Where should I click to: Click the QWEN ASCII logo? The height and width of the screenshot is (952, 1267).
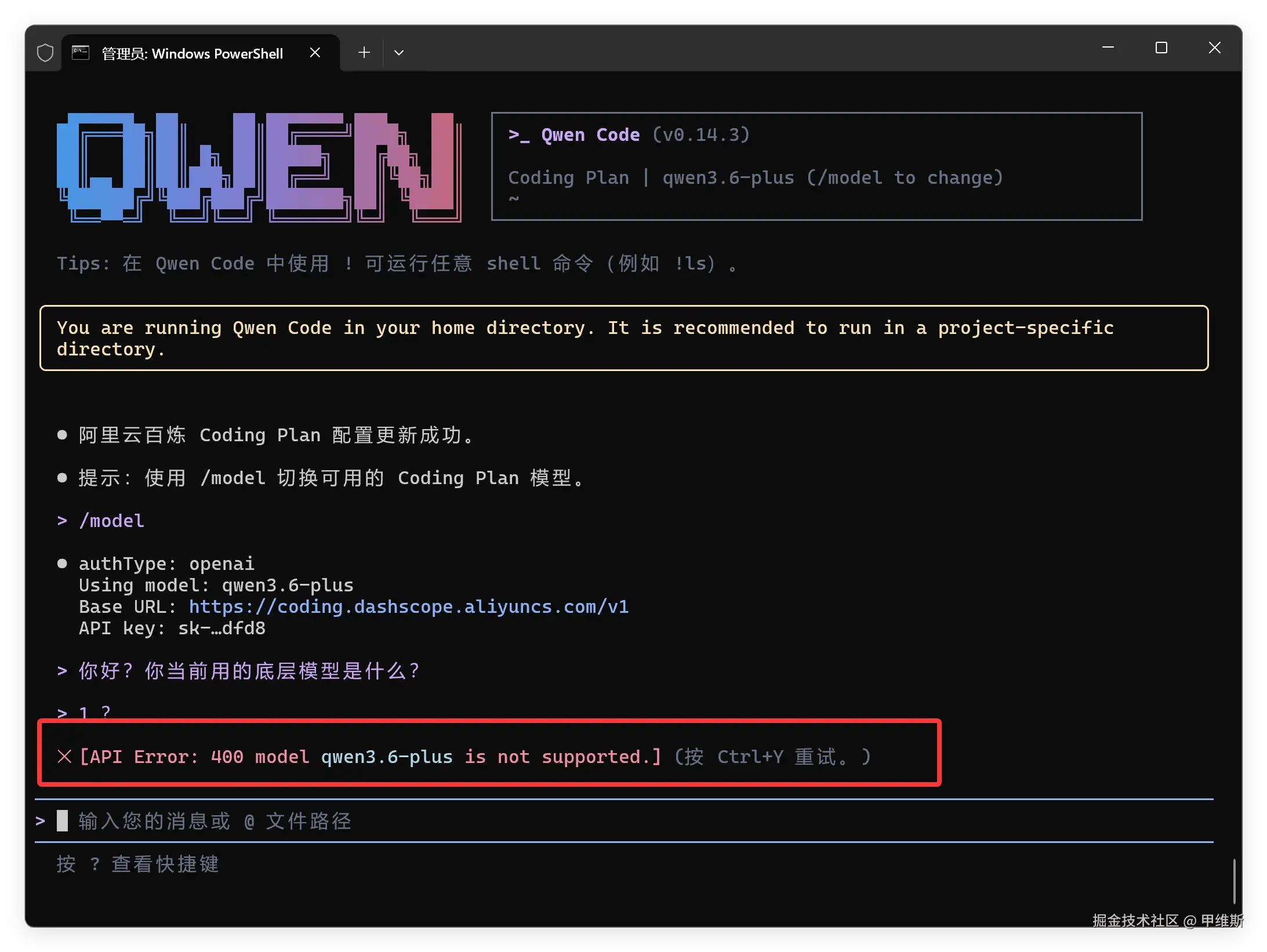pos(259,167)
